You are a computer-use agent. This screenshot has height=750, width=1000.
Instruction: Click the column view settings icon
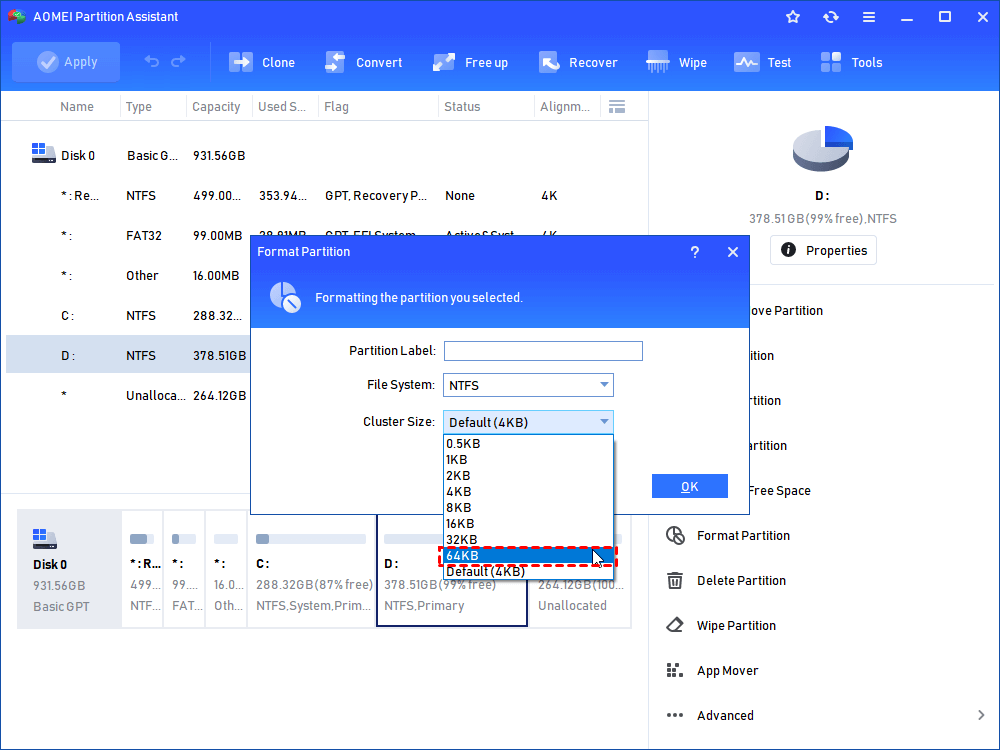[x=617, y=107]
